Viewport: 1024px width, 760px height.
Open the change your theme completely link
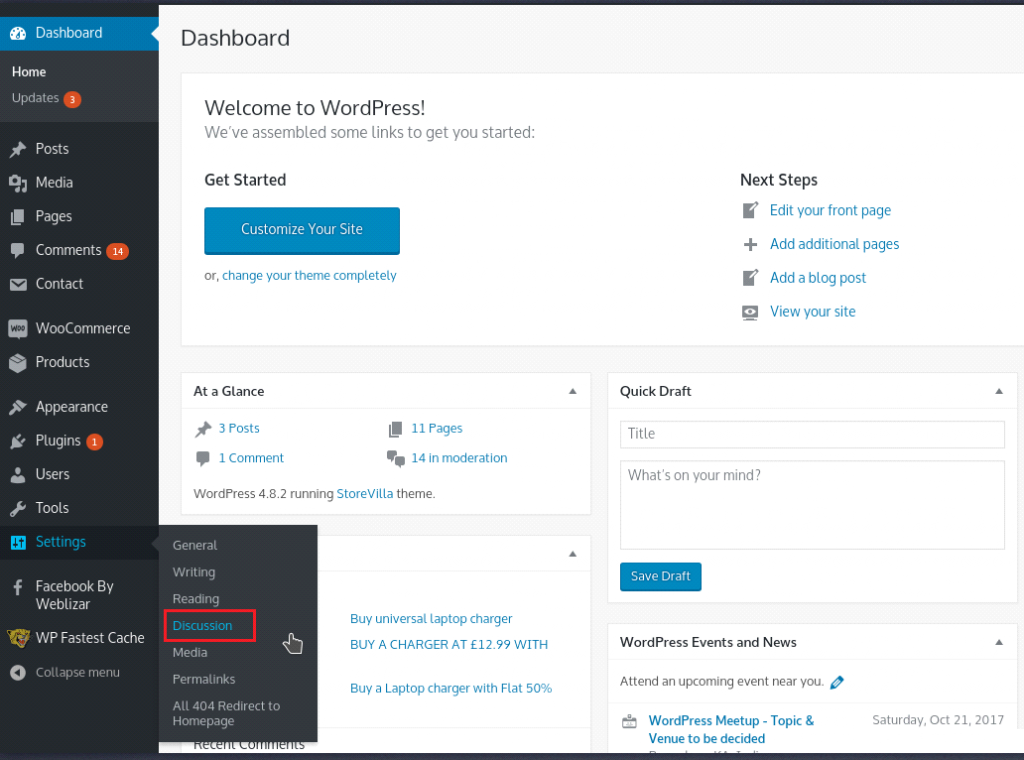(x=309, y=275)
